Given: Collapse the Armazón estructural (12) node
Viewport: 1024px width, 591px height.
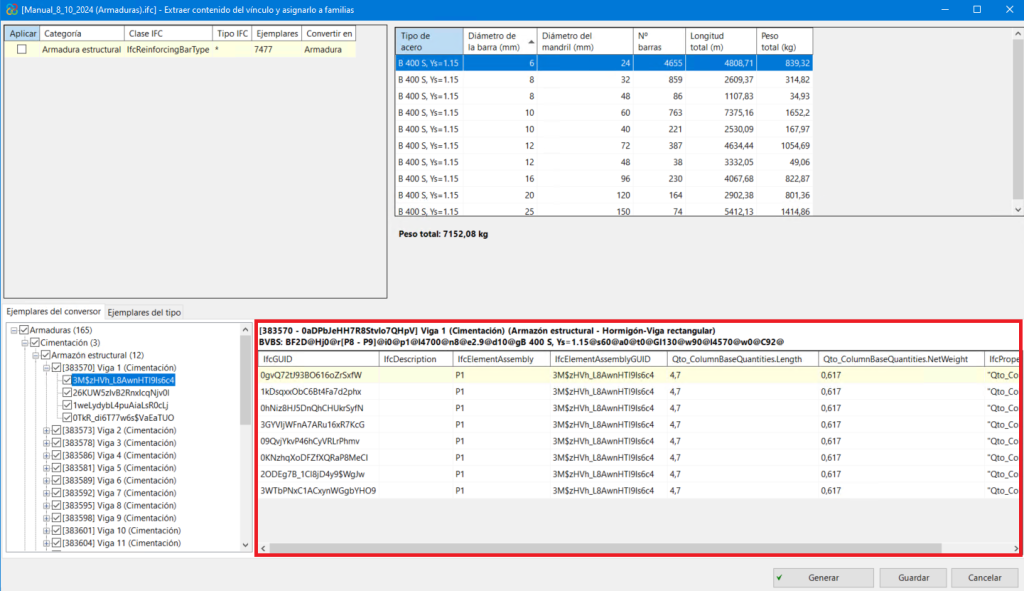Looking at the screenshot, I should pos(35,355).
